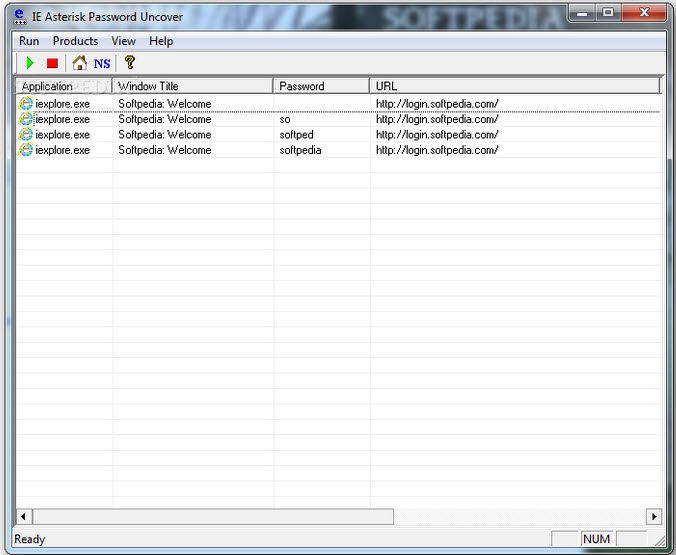Maximize the IE Asterisk Password Uncover window
Image resolution: width=676 pixels, height=555 pixels.
[608, 13]
